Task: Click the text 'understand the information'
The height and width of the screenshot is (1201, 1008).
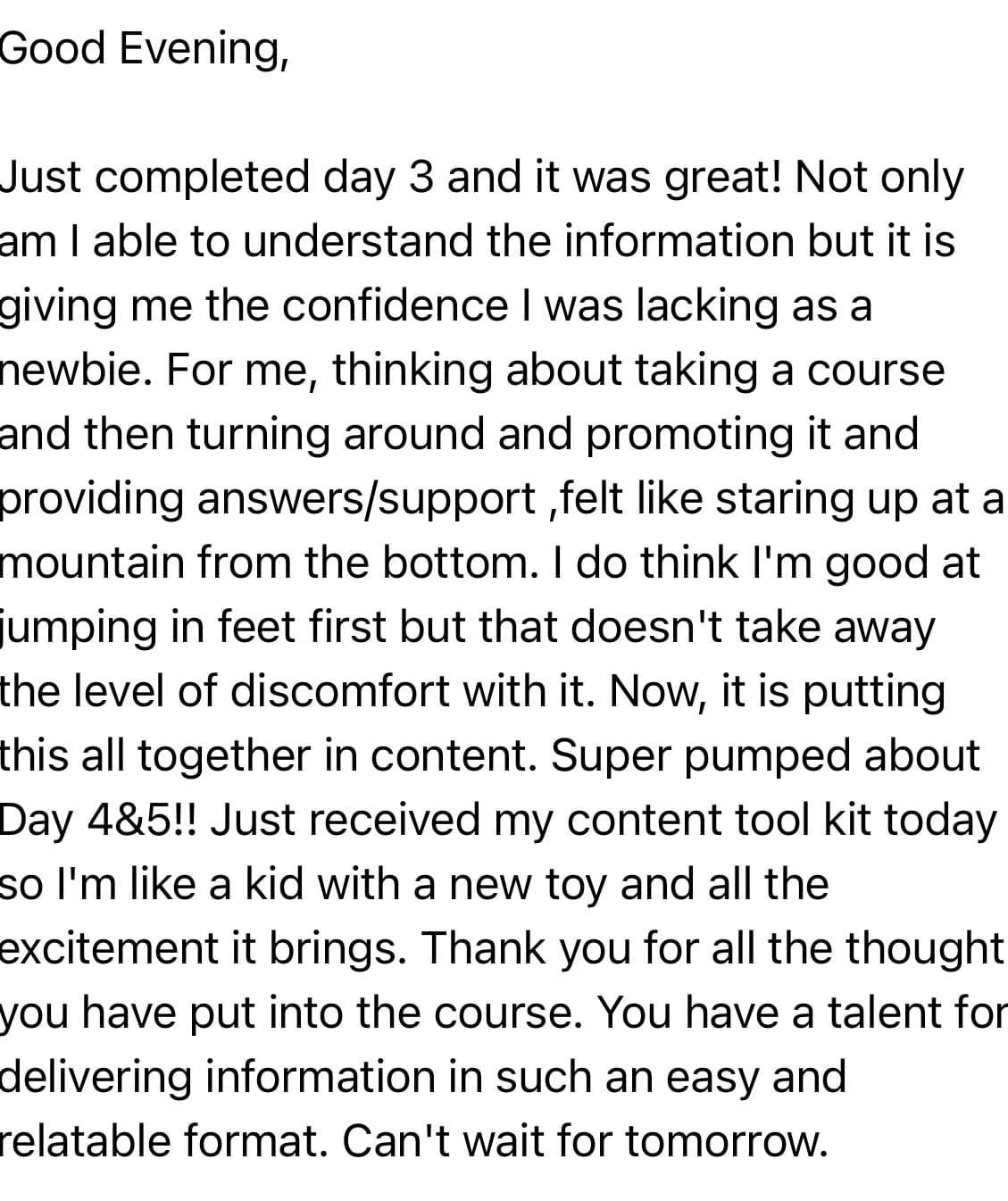Action: pyautogui.click(x=519, y=242)
